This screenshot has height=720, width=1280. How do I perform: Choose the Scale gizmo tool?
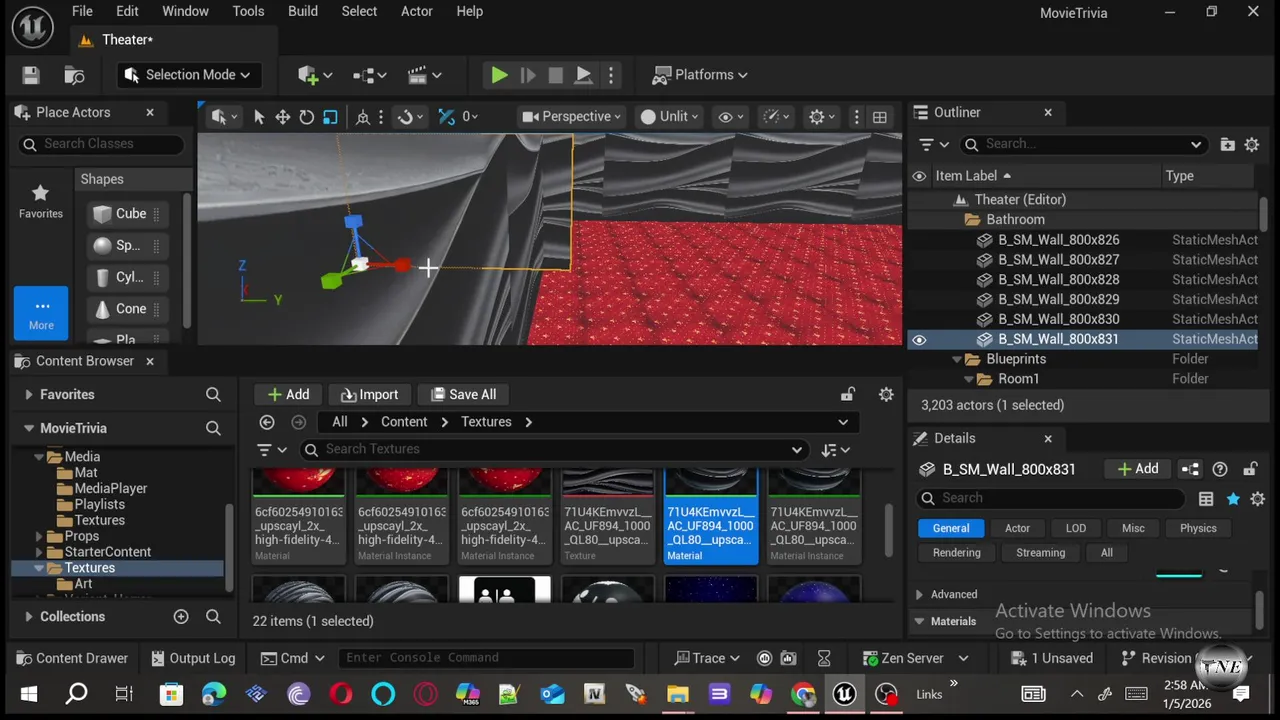pos(331,117)
